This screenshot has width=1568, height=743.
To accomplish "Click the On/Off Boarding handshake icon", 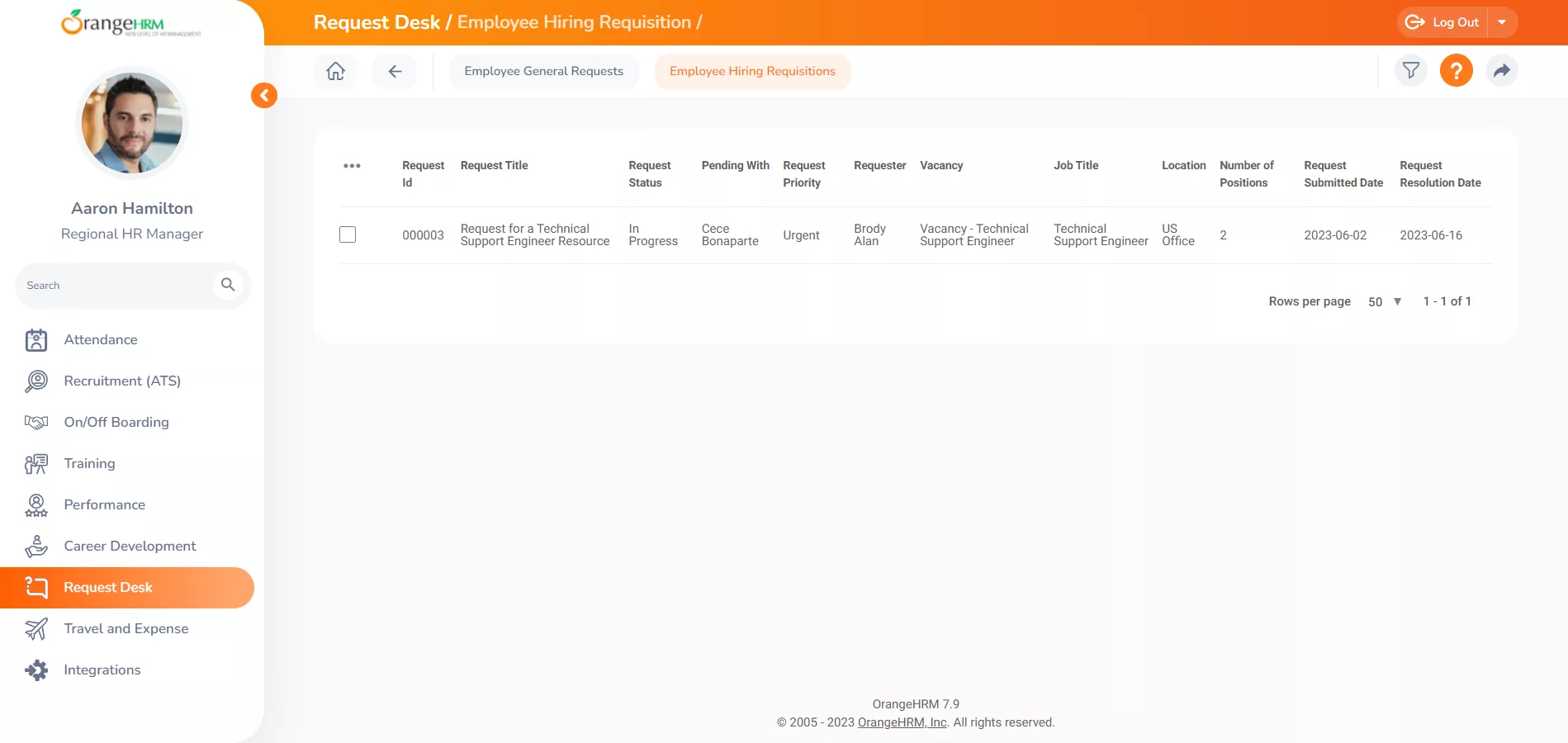I will point(36,422).
